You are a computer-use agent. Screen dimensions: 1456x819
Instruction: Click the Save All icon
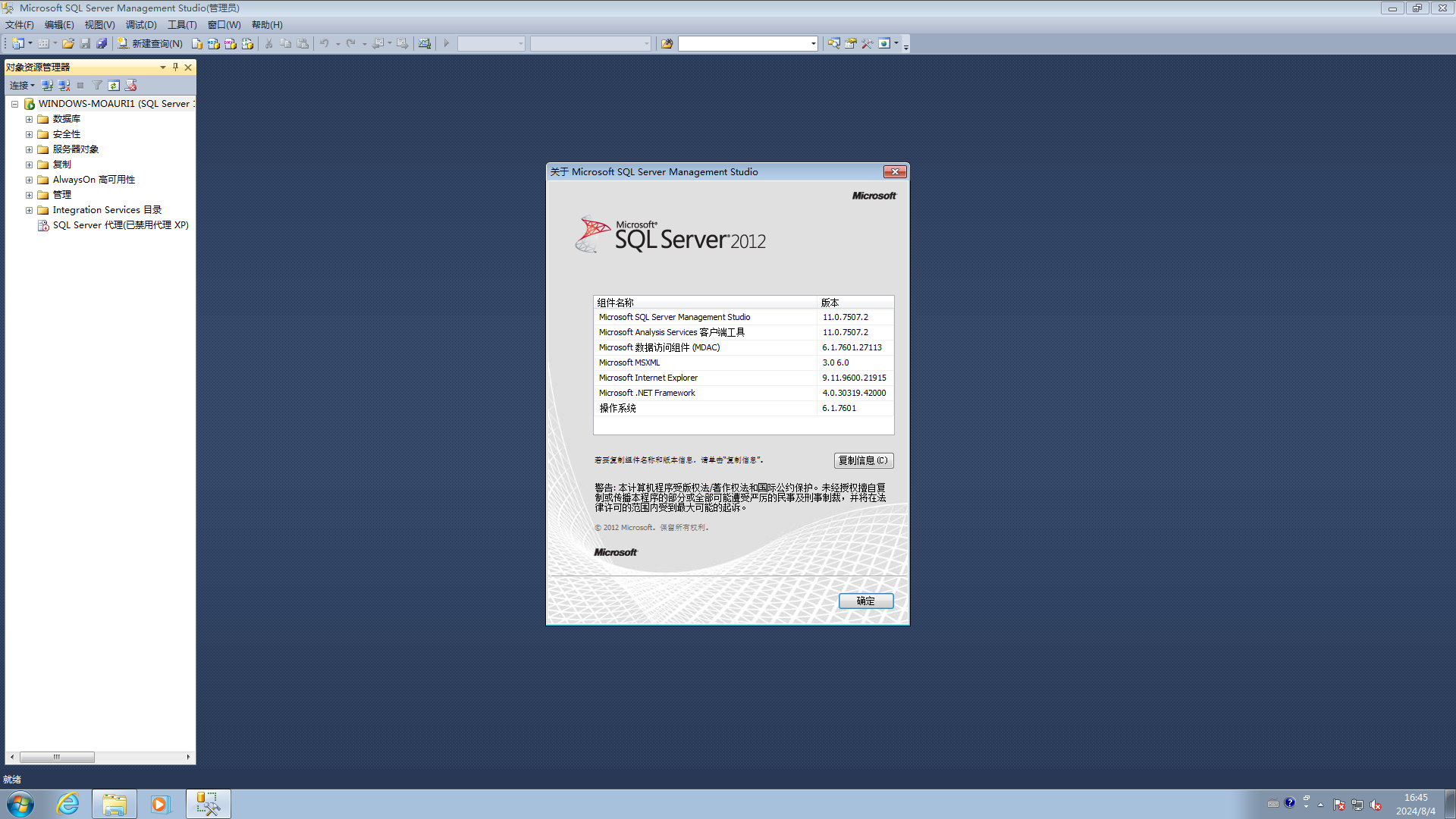click(x=102, y=44)
